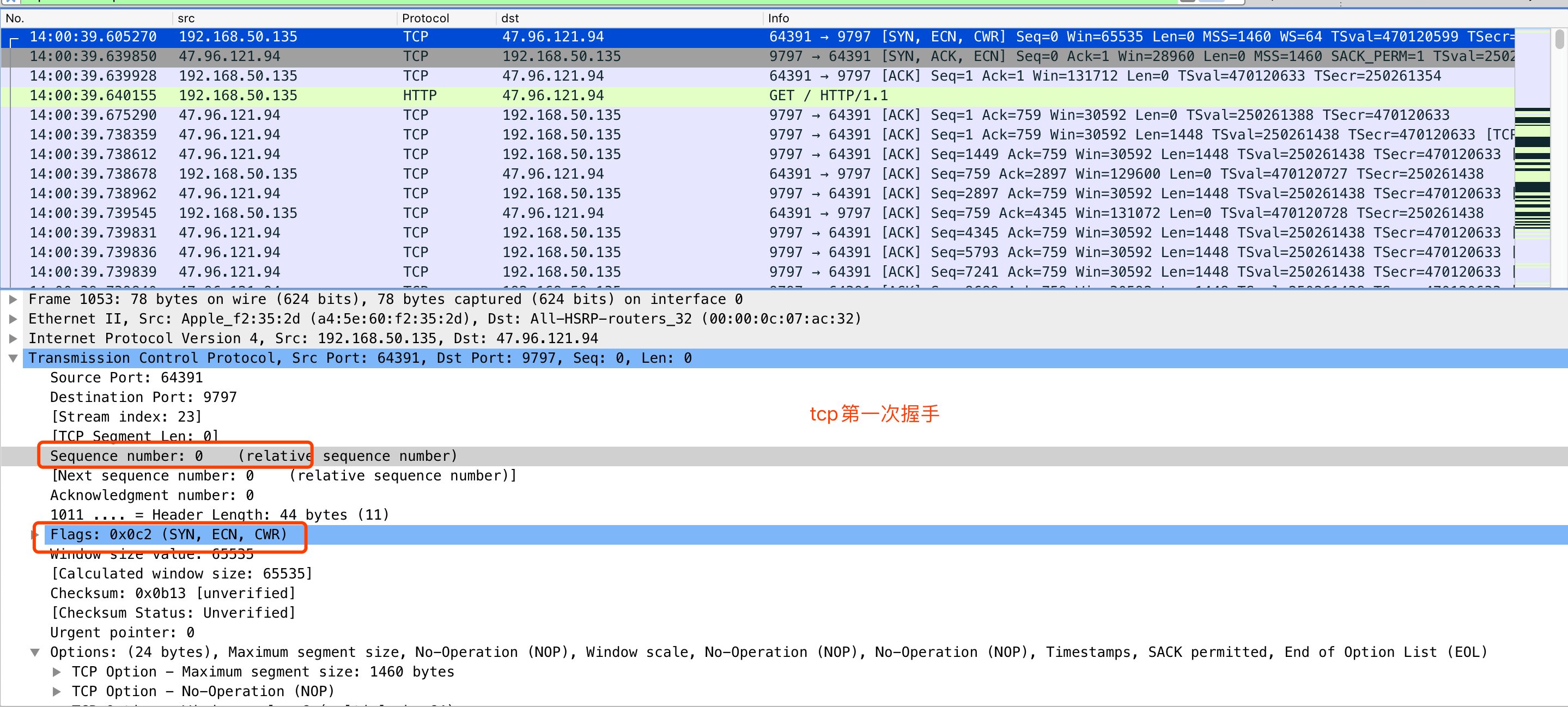This screenshot has height=707, width=1568.
Task: Select the HTTP GET / packet row
Action: (x=757, y=95)
